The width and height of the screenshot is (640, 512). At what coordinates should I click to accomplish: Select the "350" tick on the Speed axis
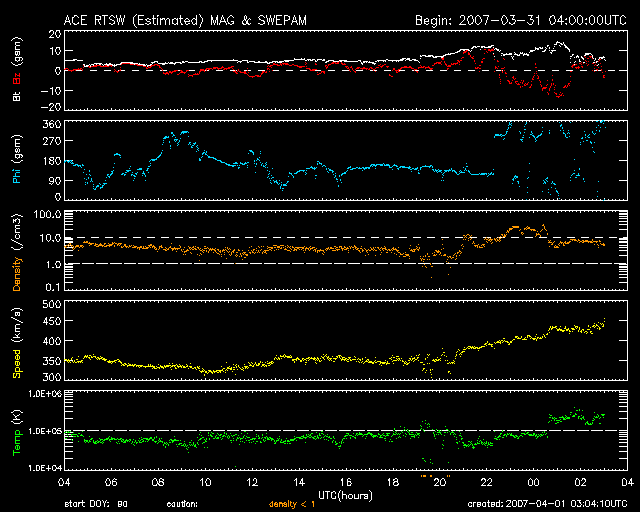pos(52,361)
